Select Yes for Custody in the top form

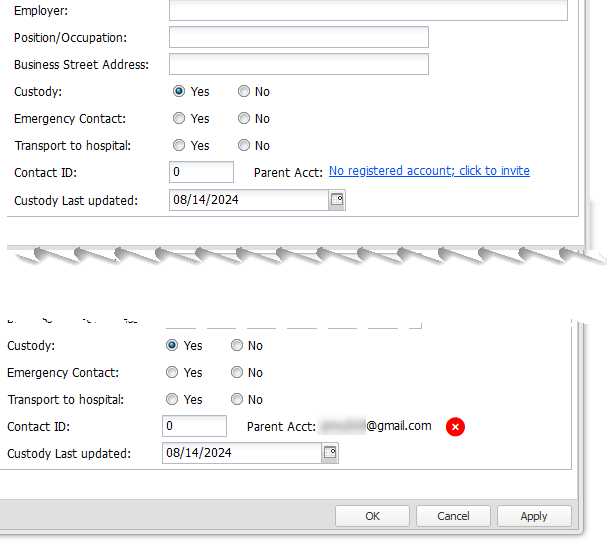(x=180, y=92)
